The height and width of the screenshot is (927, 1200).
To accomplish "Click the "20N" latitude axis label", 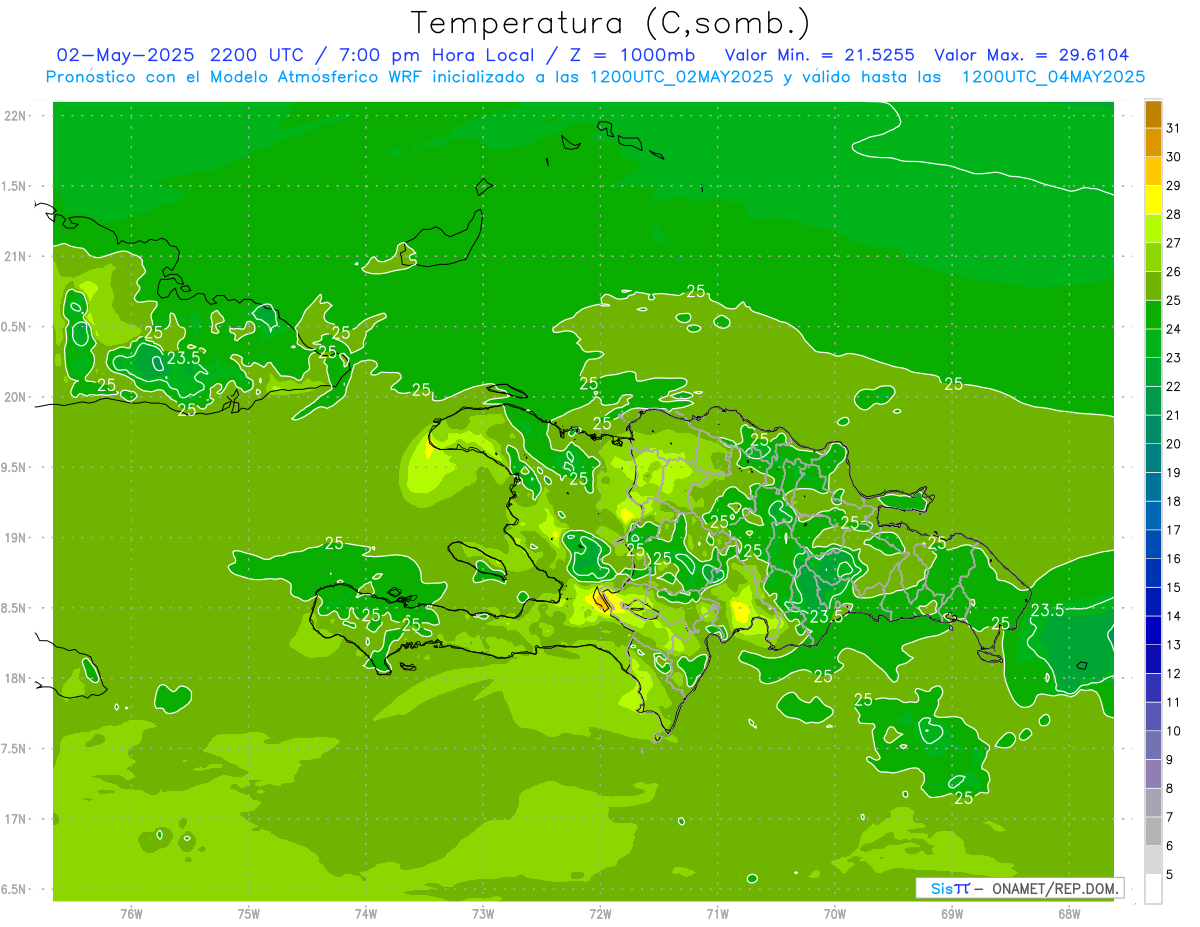I will [14, 397].
